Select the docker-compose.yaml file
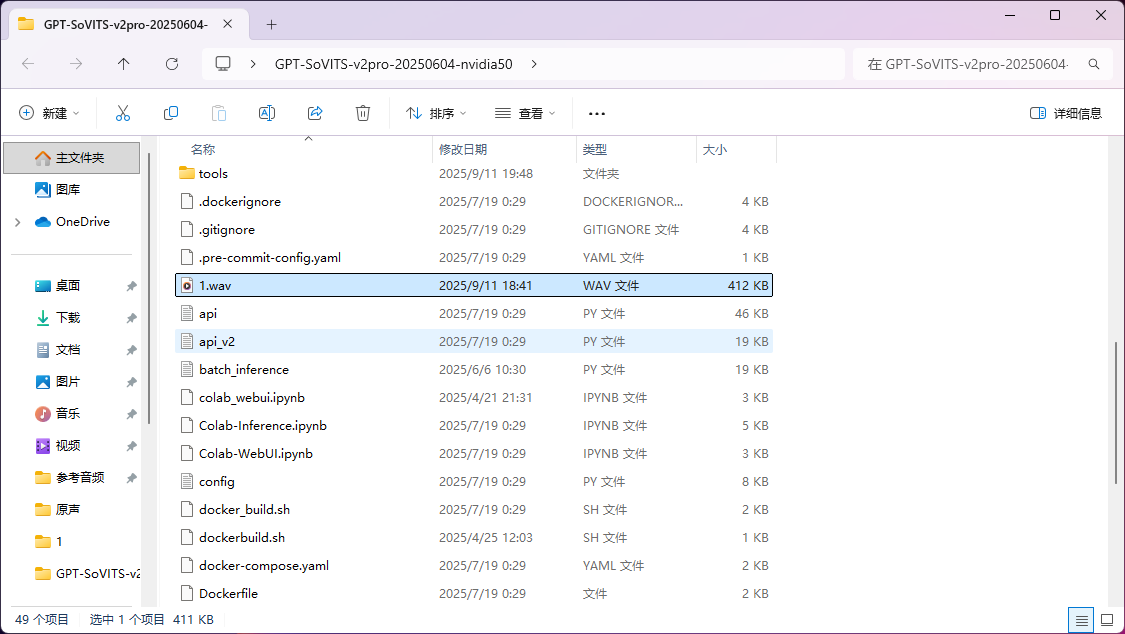1125x634 pixels. pos(474,565)
